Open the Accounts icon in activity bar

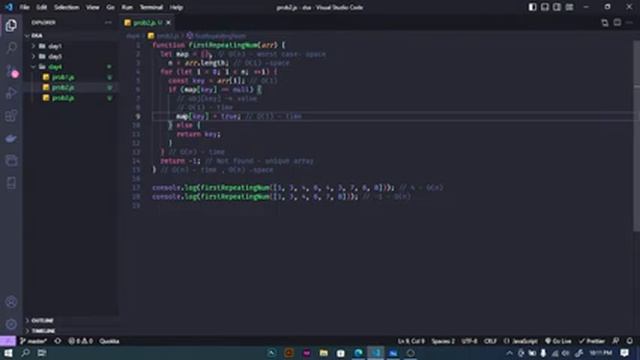[x=11, y=302]
